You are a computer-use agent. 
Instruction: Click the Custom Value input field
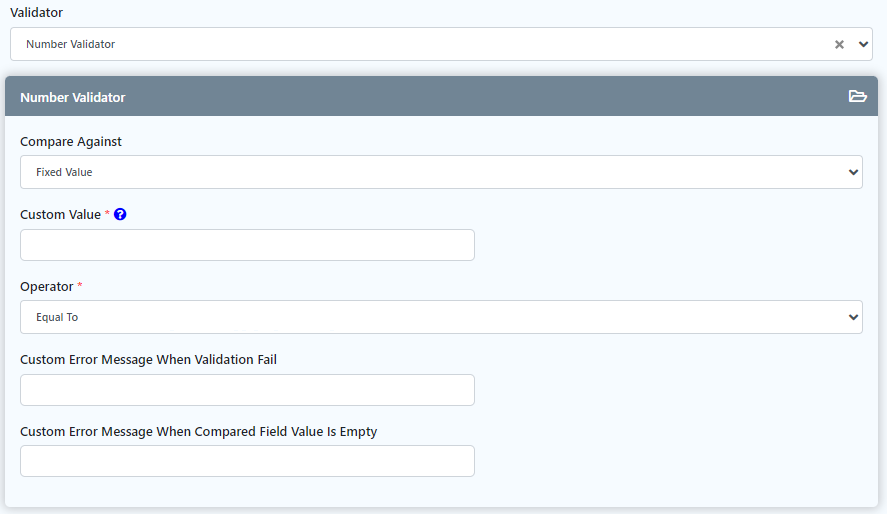(247, 245)
